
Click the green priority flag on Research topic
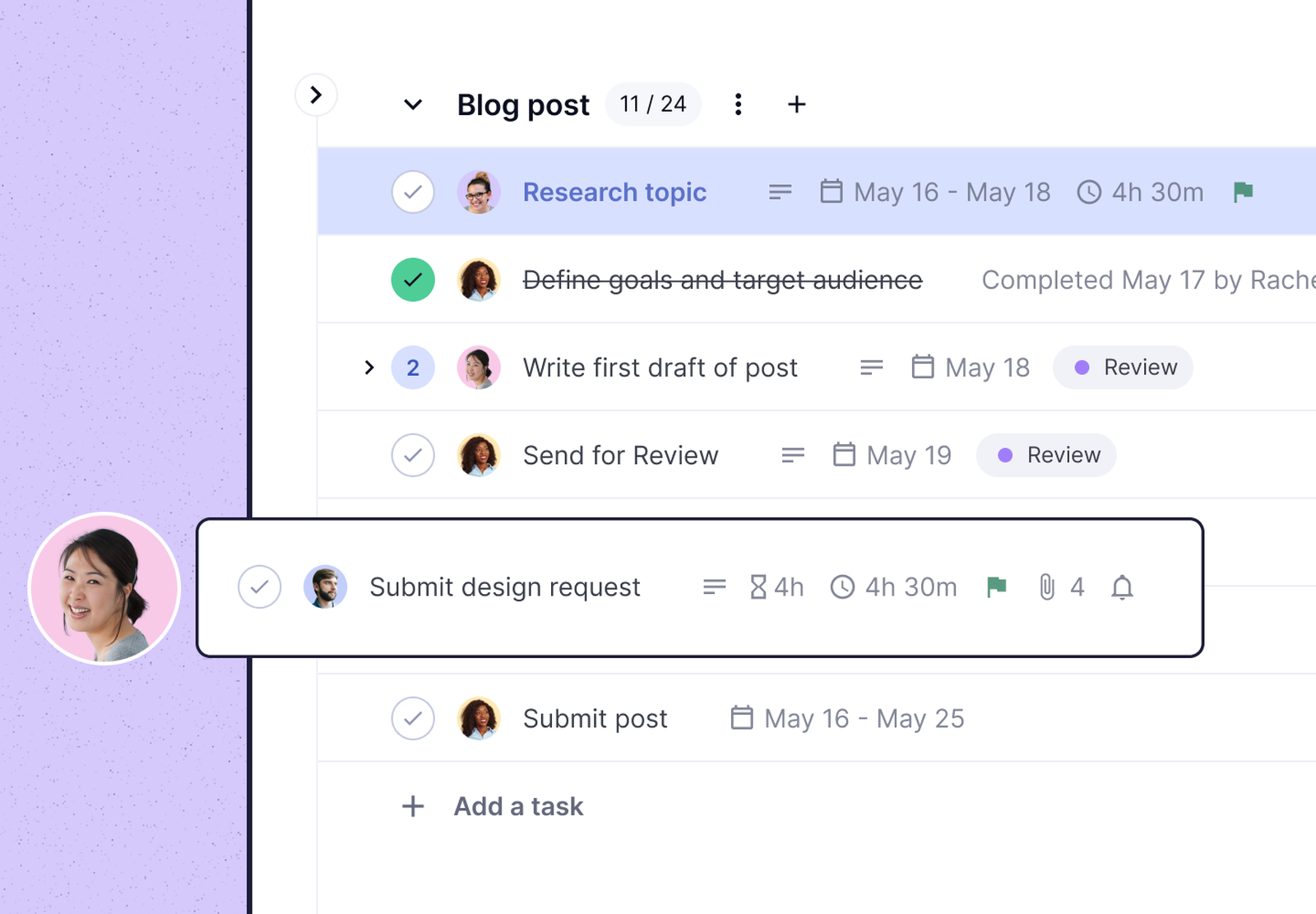pyautogui.click(x=1242, y=192)
